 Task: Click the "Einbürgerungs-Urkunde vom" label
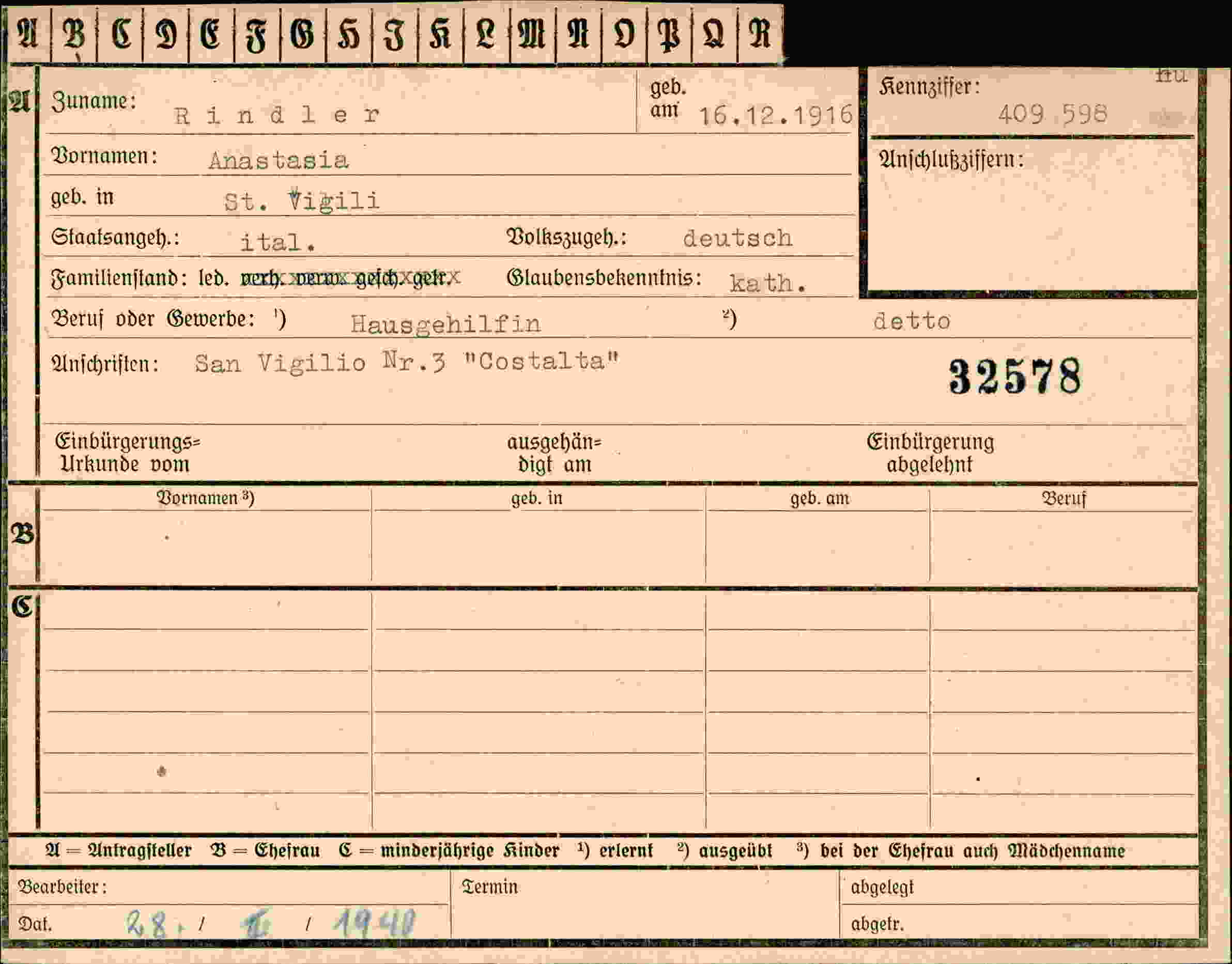(128, 453)
